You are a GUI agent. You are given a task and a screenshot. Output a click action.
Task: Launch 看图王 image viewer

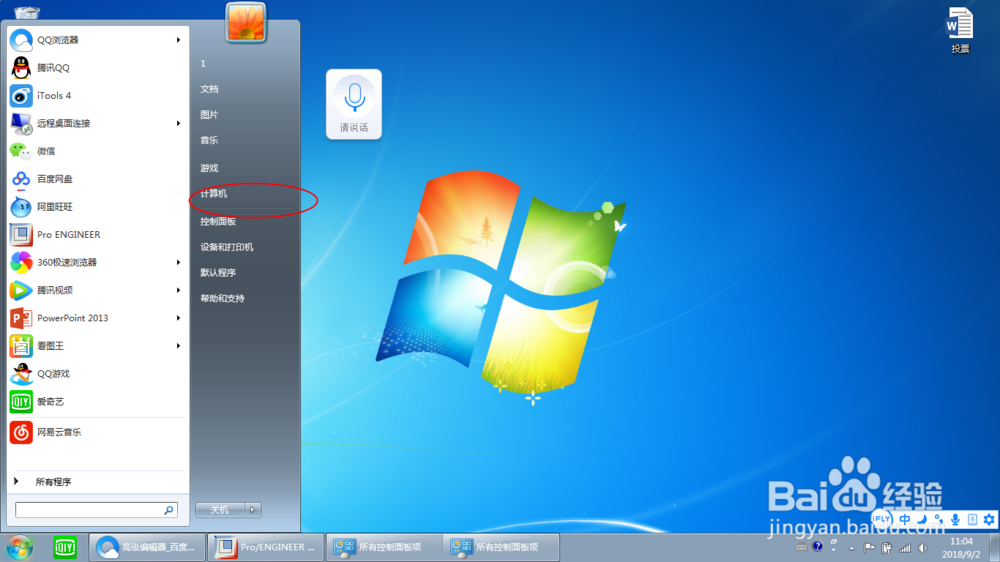click(96, 346)
